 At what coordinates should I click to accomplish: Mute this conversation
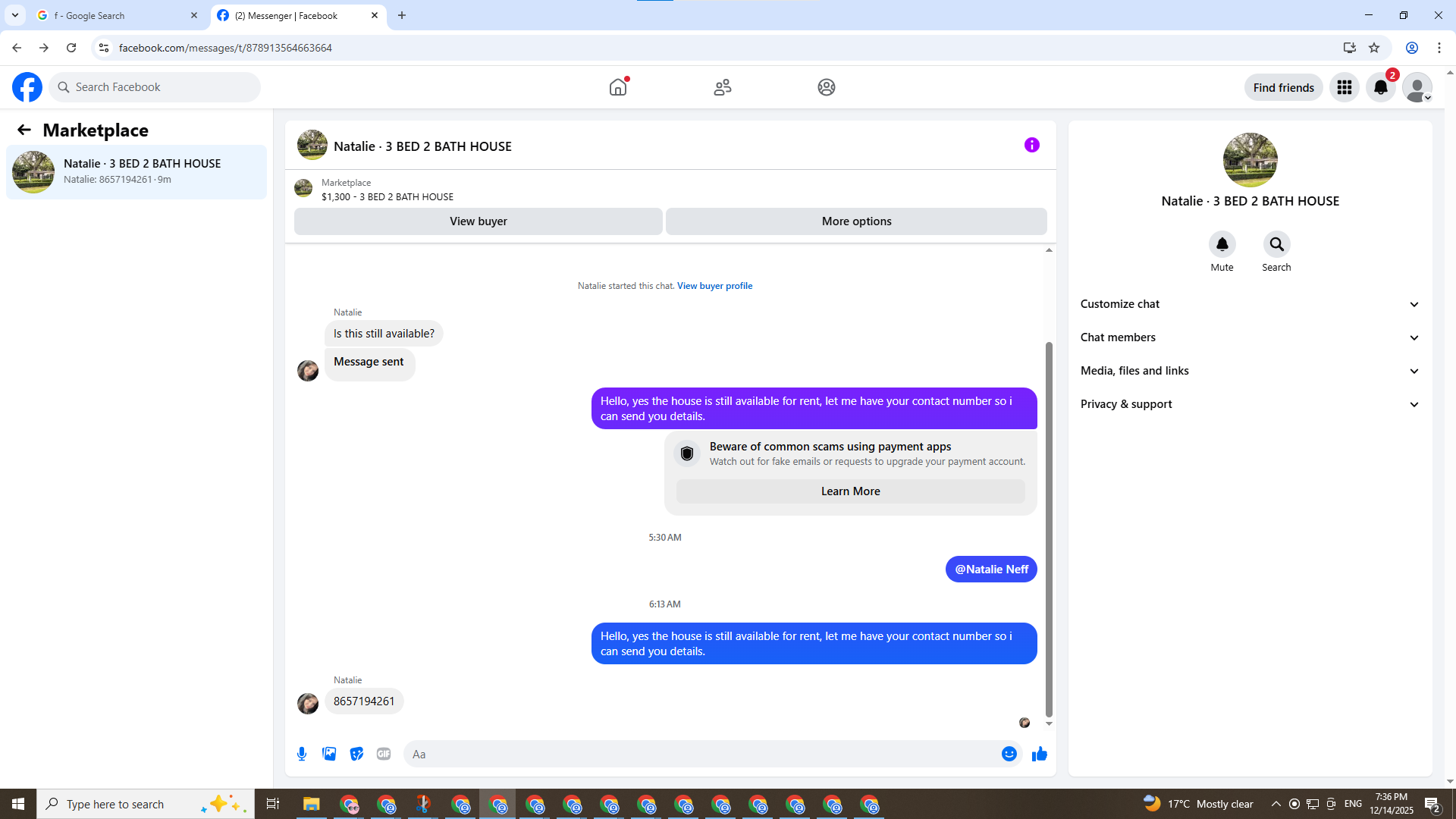point(1222,244)
